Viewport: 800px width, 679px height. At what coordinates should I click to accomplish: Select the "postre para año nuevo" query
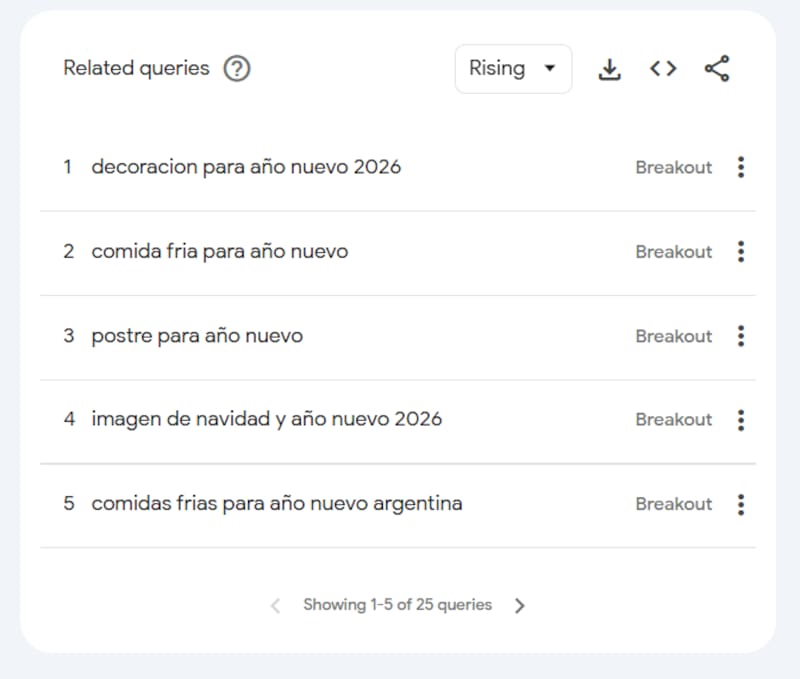click(197, 336)
